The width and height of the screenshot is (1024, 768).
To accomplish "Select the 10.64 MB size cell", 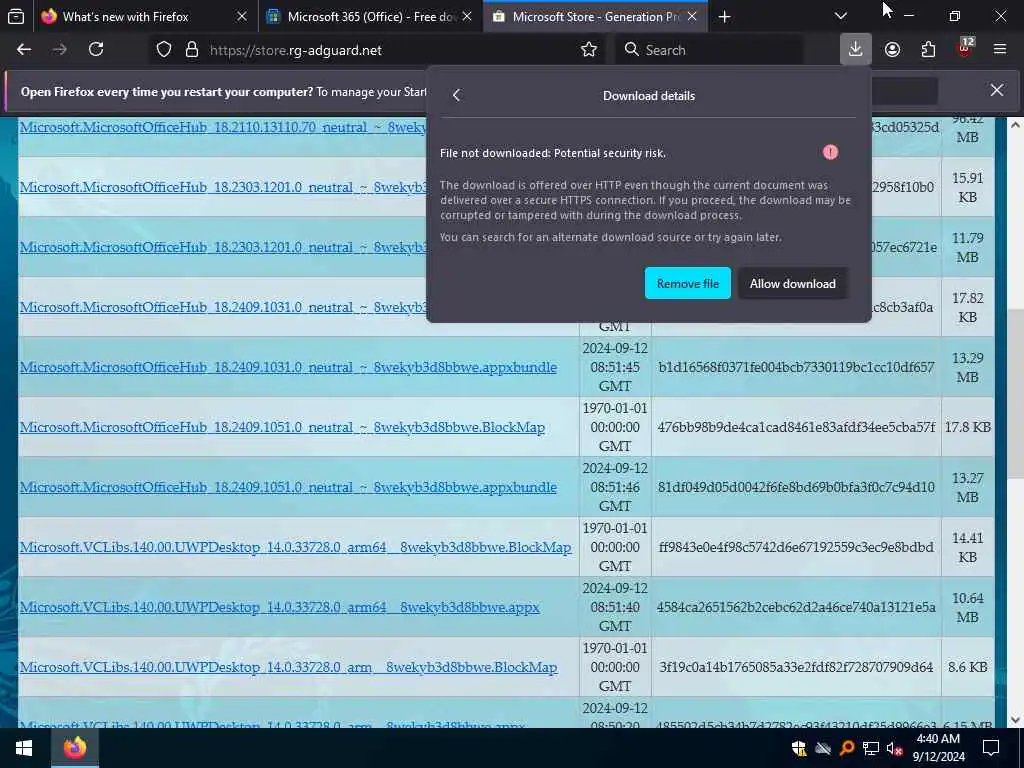I will click(968, 607).
